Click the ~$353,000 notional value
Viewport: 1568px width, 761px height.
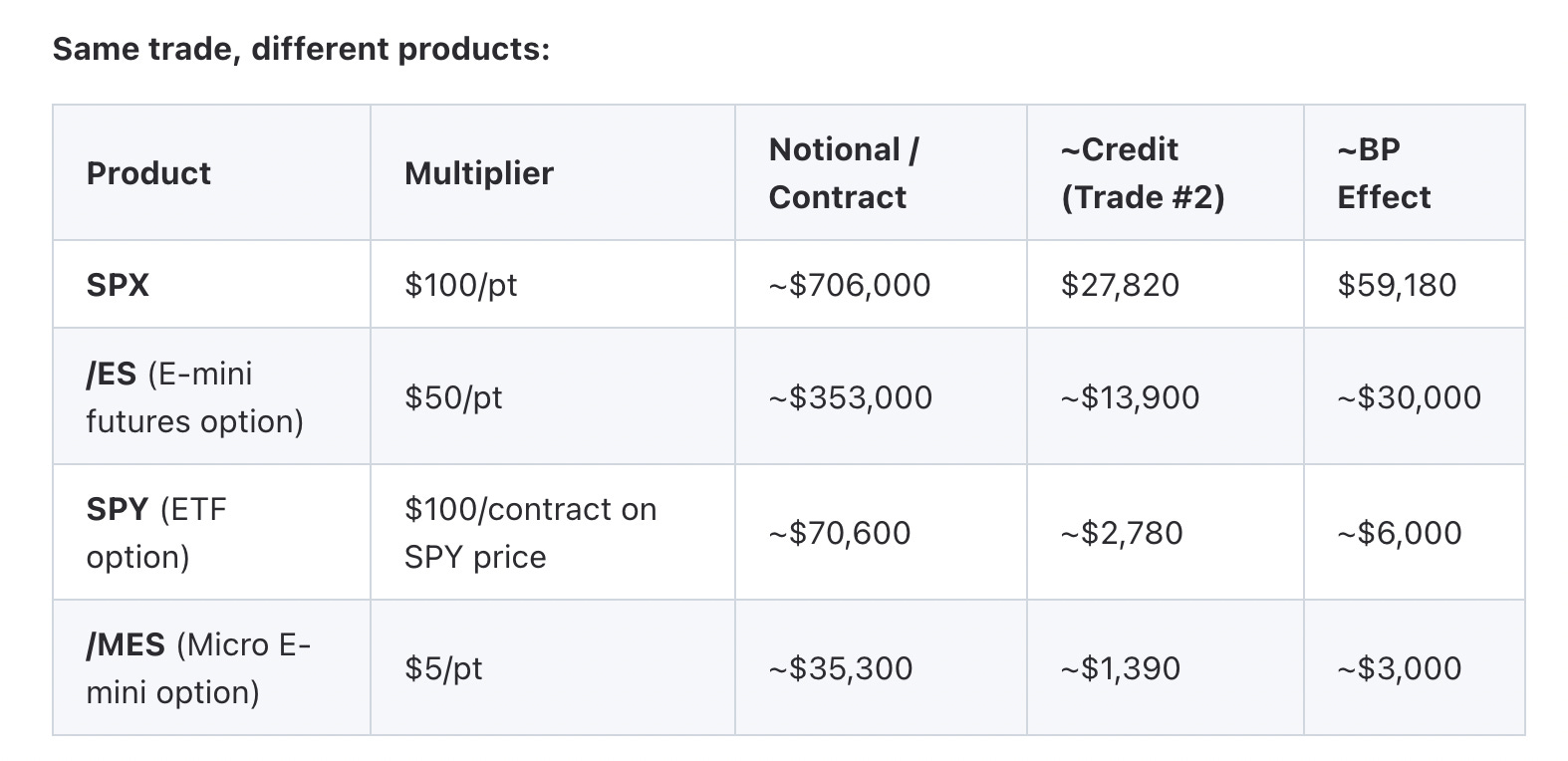point(850,397)
